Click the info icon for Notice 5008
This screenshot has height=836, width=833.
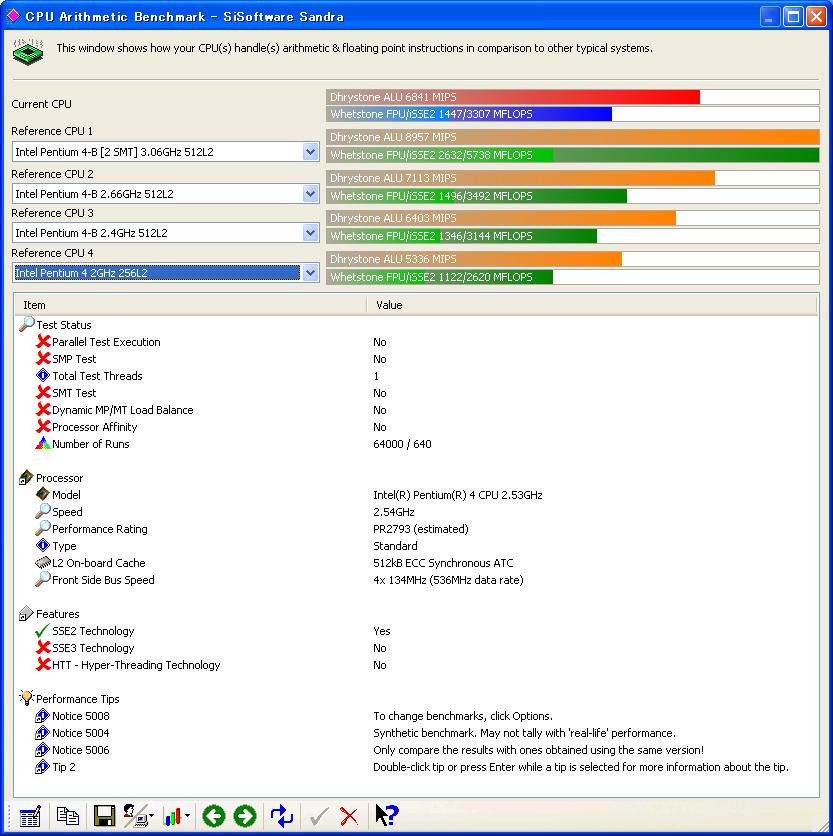click(42, 716)
